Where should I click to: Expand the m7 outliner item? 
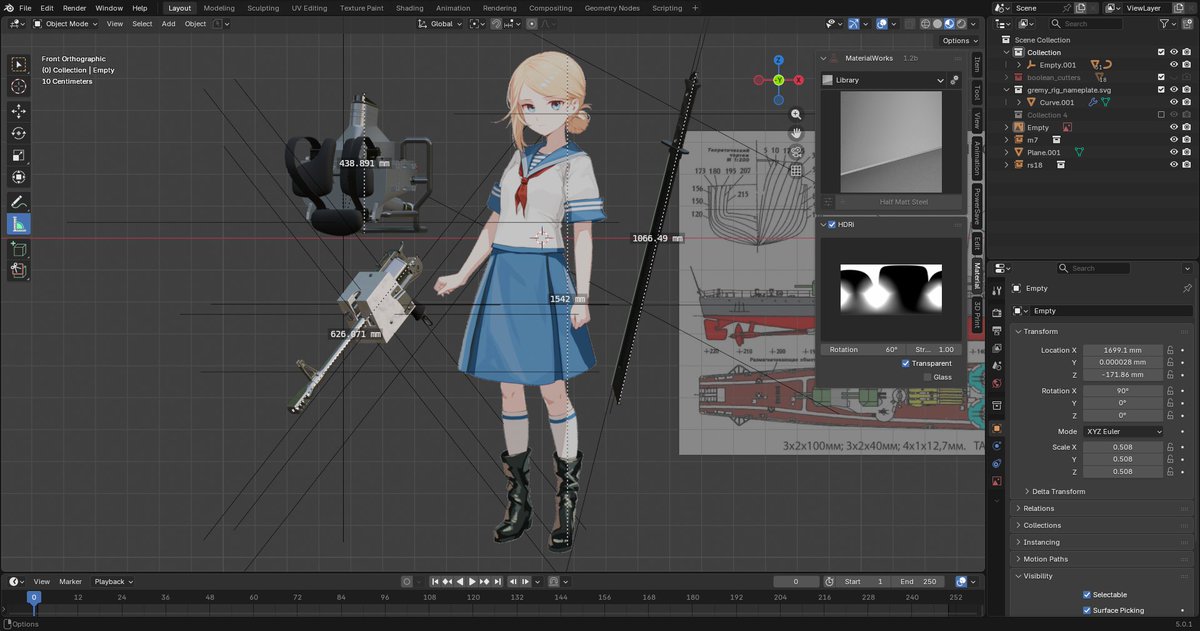click(x=1007, y=140)
